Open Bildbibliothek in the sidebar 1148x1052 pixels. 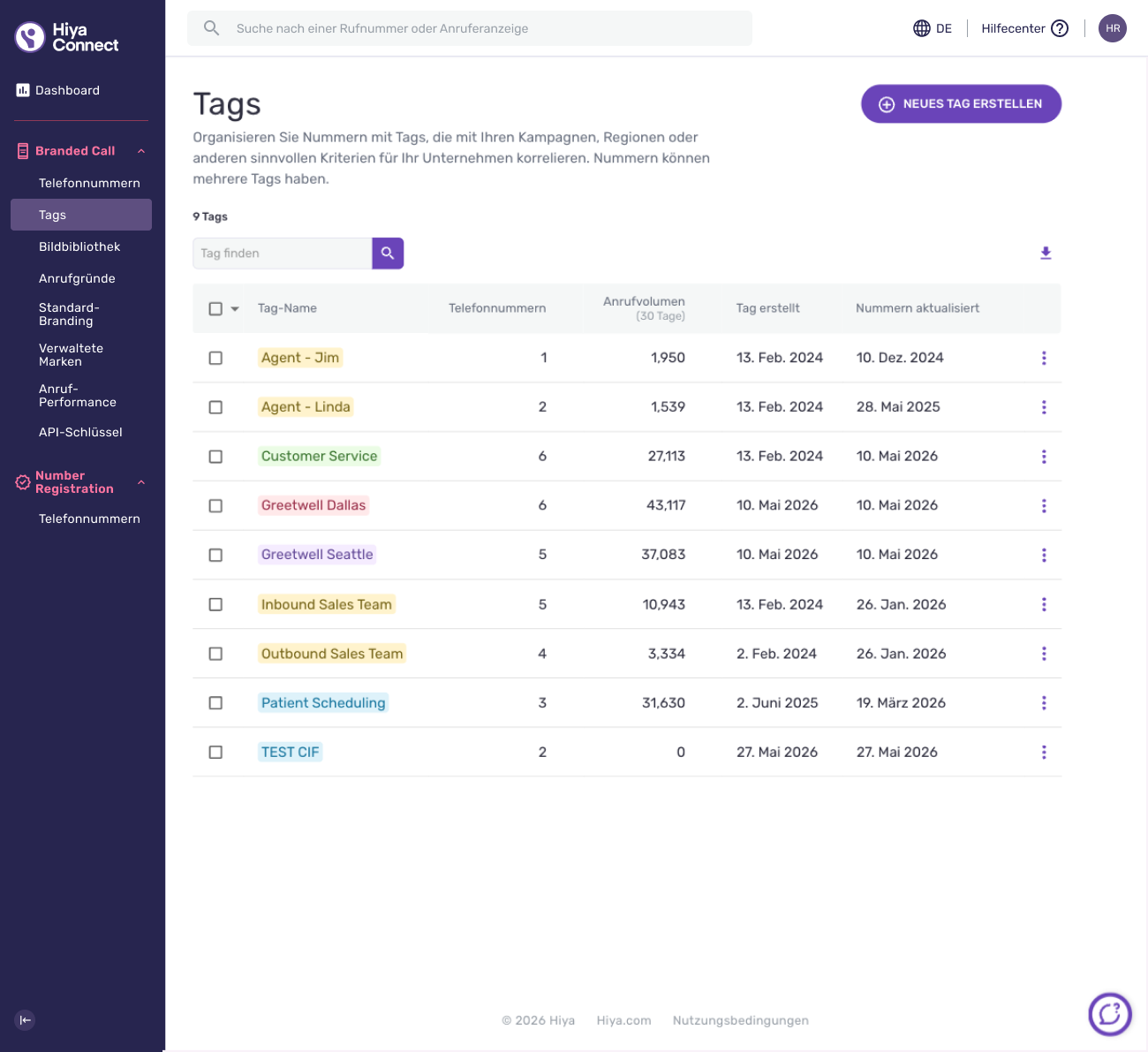[x=81, y=246]
